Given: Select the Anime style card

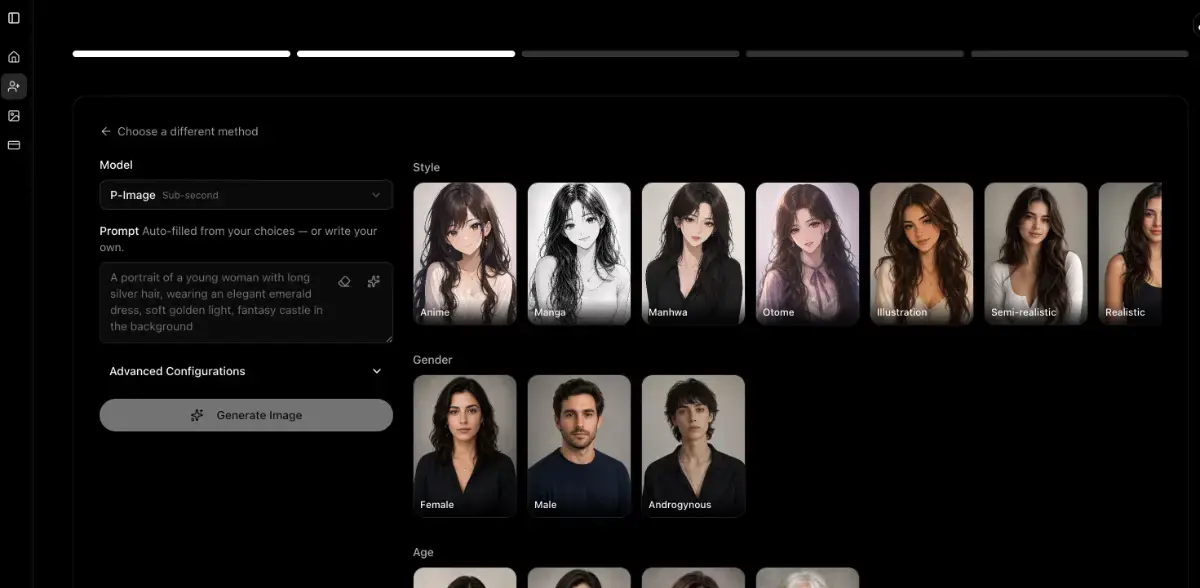Looking at the screenshot, I should click(x=465, y=253).
